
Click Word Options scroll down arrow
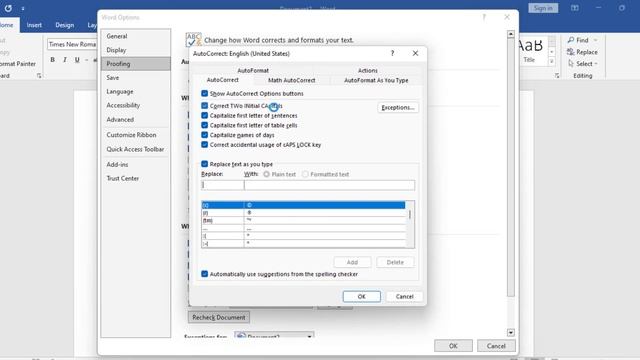[511, 333]
